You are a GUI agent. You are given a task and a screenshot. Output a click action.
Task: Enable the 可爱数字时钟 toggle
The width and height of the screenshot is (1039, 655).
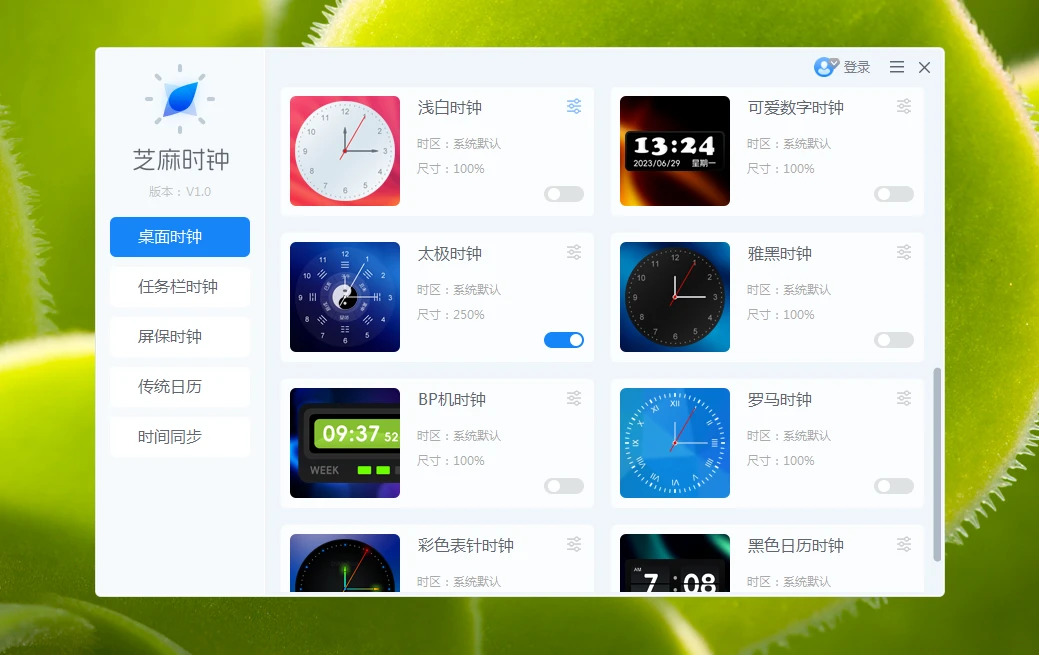pyautogui.click(x=894, y=194)
